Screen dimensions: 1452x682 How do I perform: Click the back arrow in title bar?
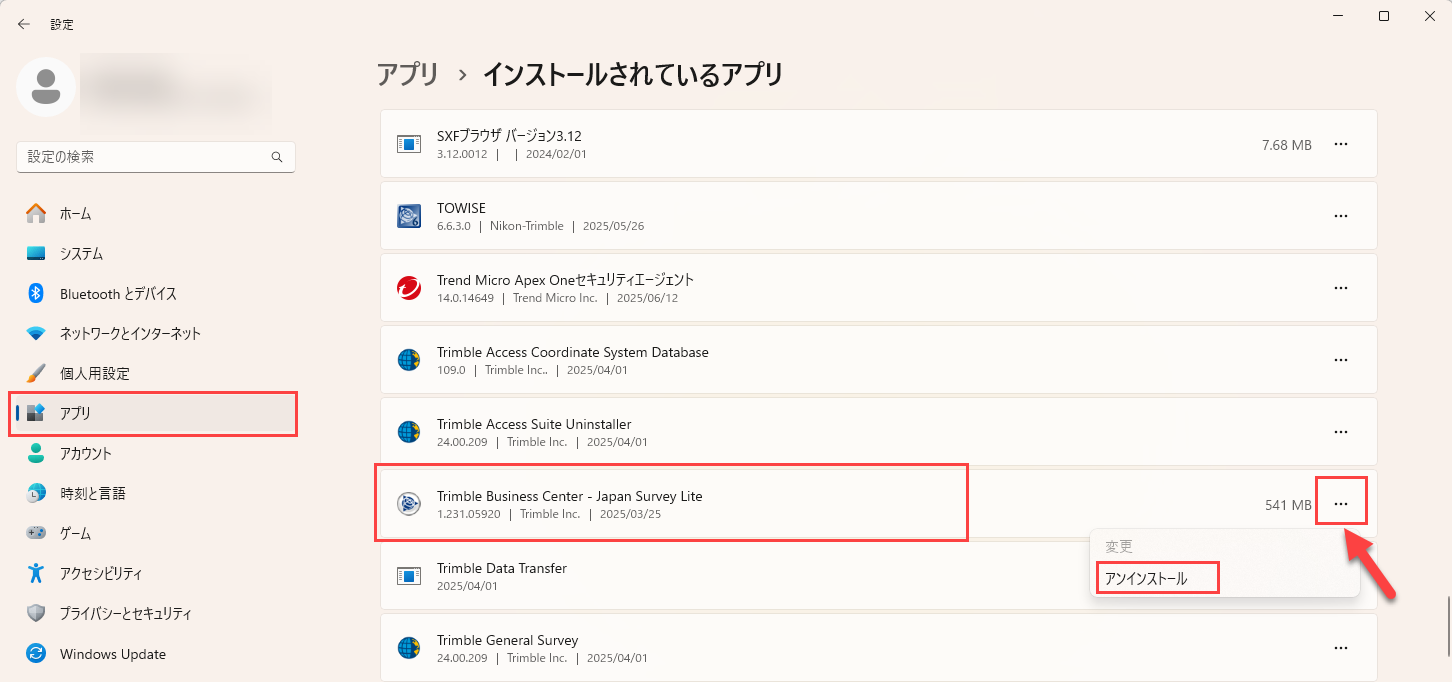24,24
